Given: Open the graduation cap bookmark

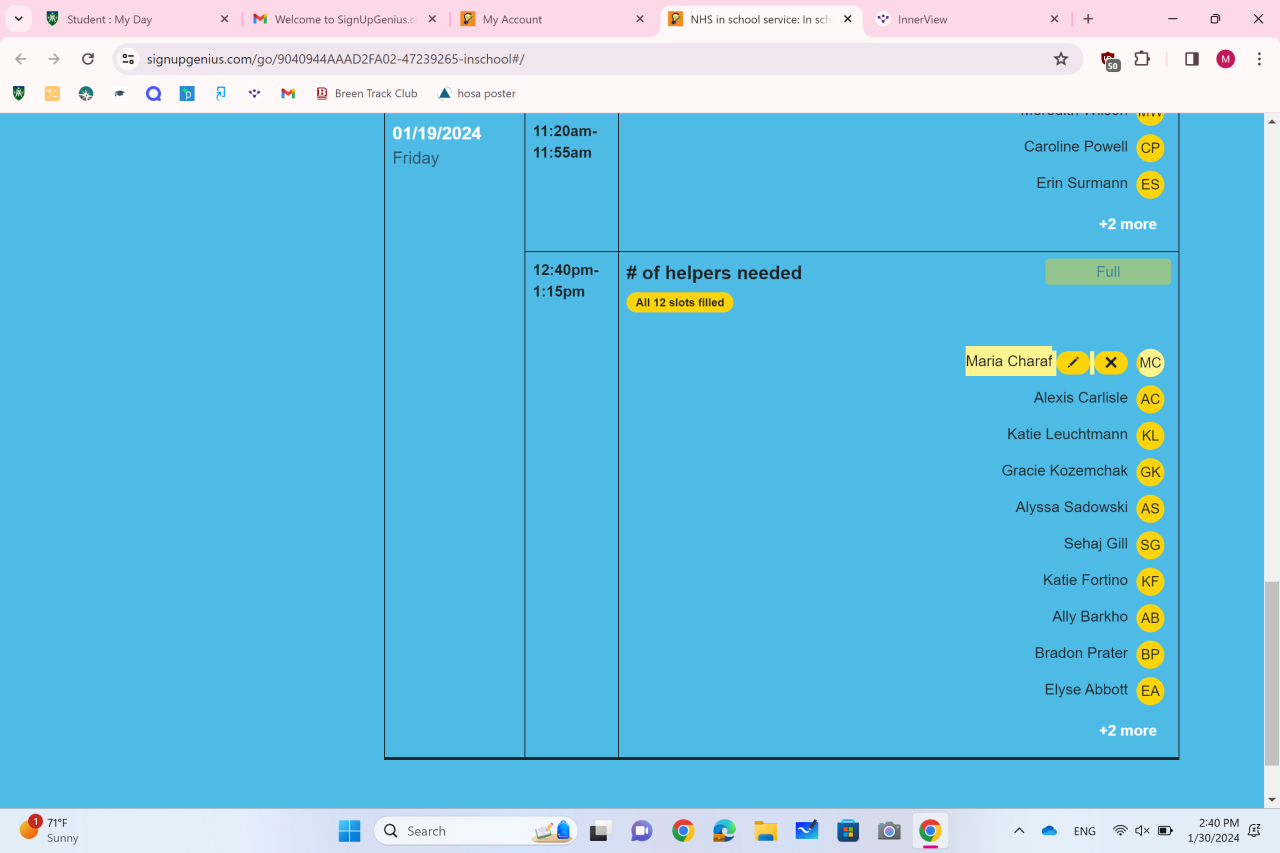Looking at the screenshot, I should (120, 93).
